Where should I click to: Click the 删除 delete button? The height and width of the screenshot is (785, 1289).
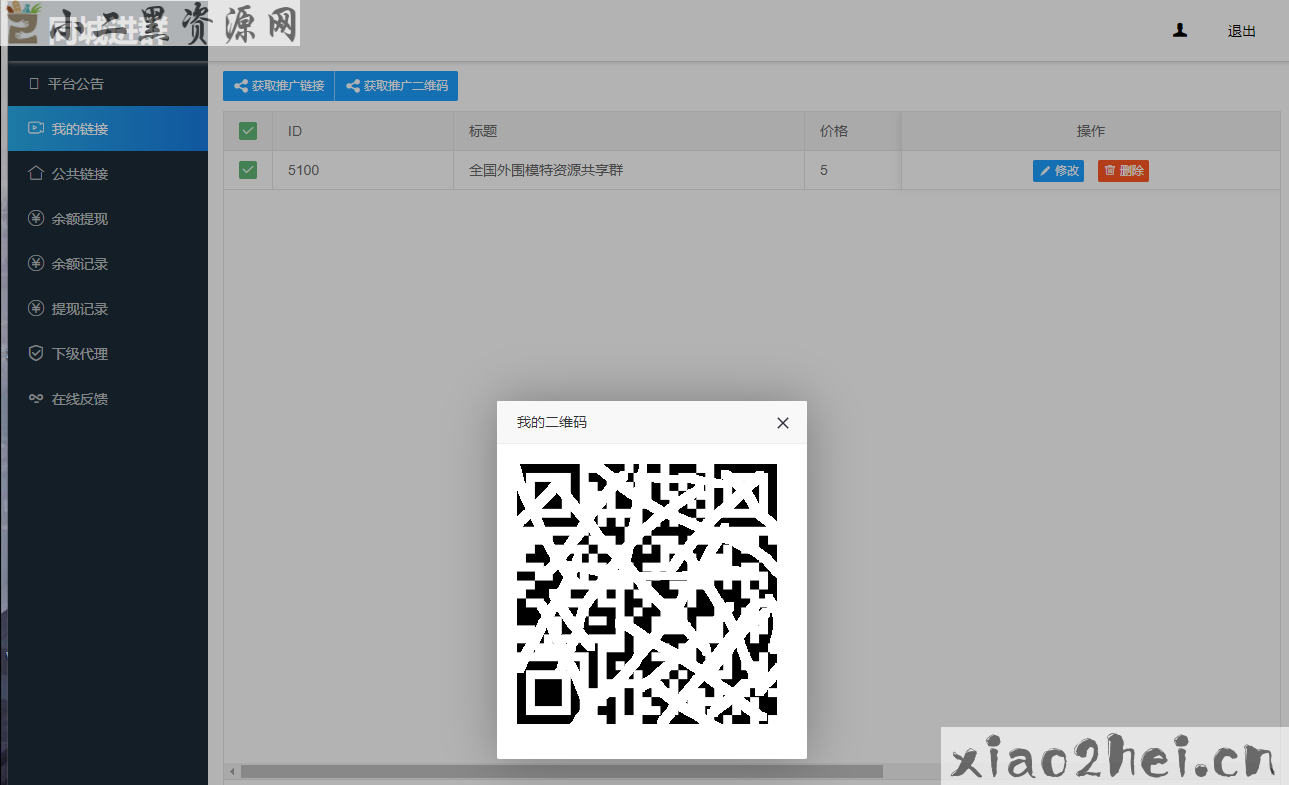(x=1123, y=171)
